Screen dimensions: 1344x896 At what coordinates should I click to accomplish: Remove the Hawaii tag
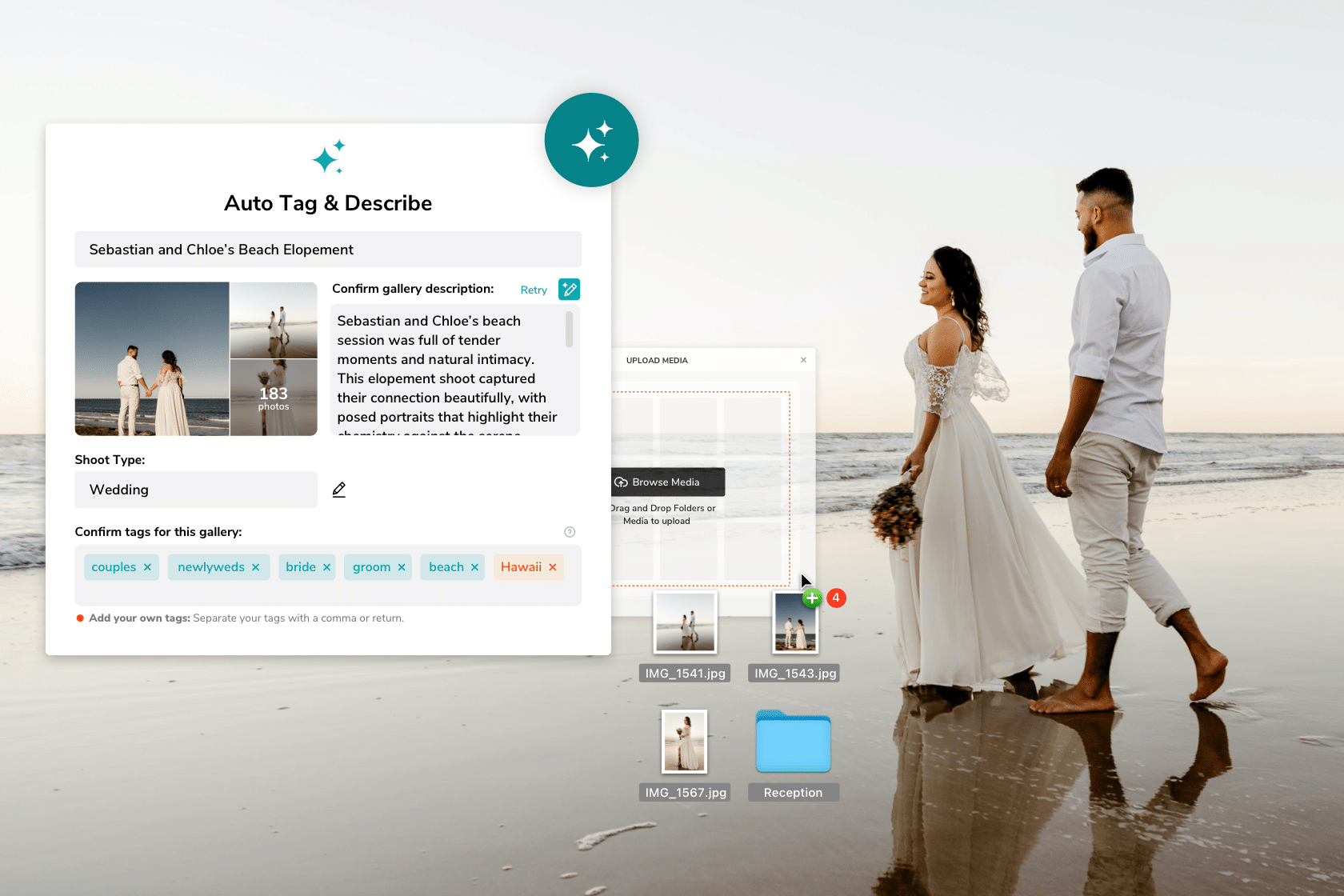coord(553,566)
